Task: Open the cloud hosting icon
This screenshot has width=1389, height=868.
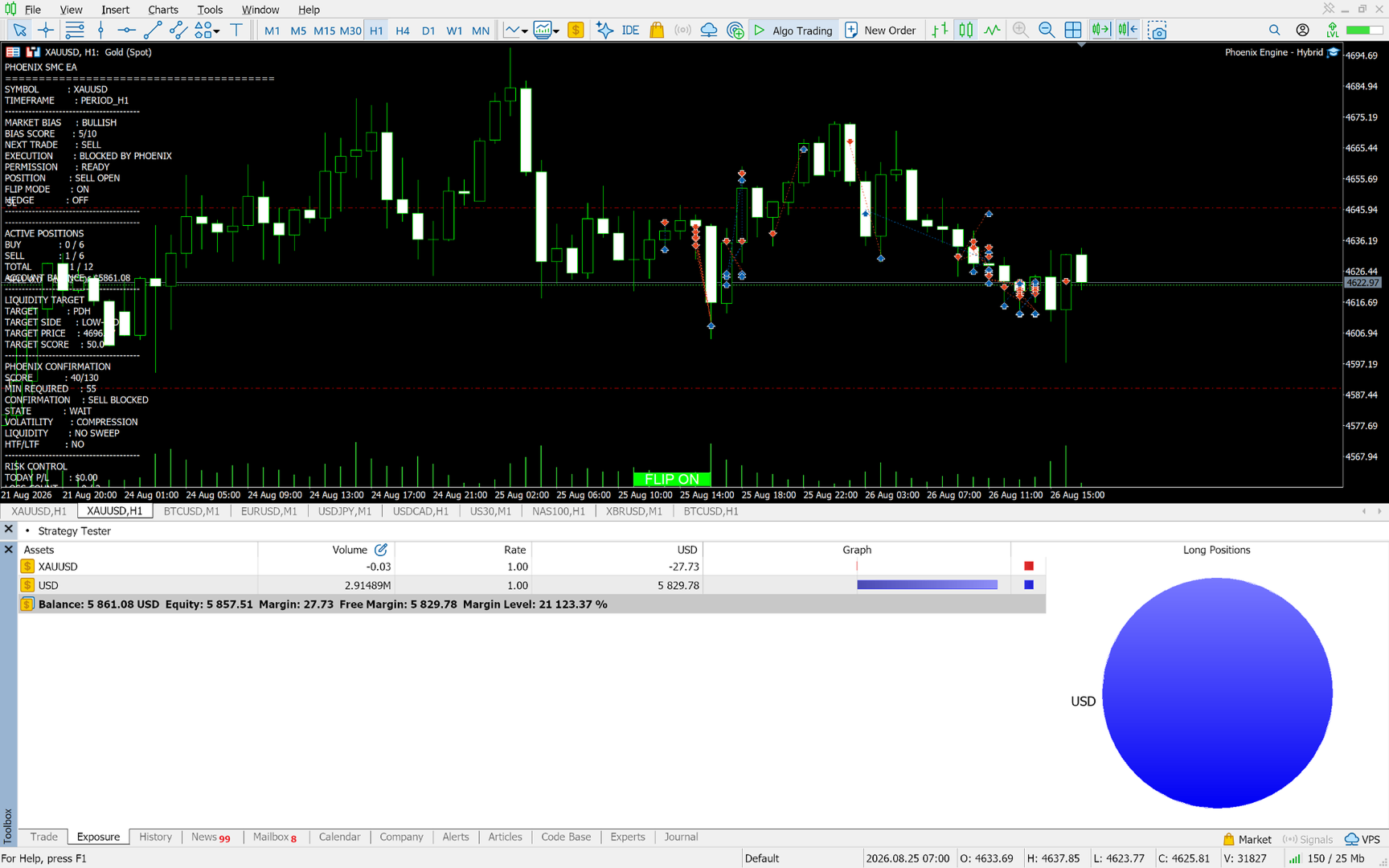Action: (x=709, y=31)
